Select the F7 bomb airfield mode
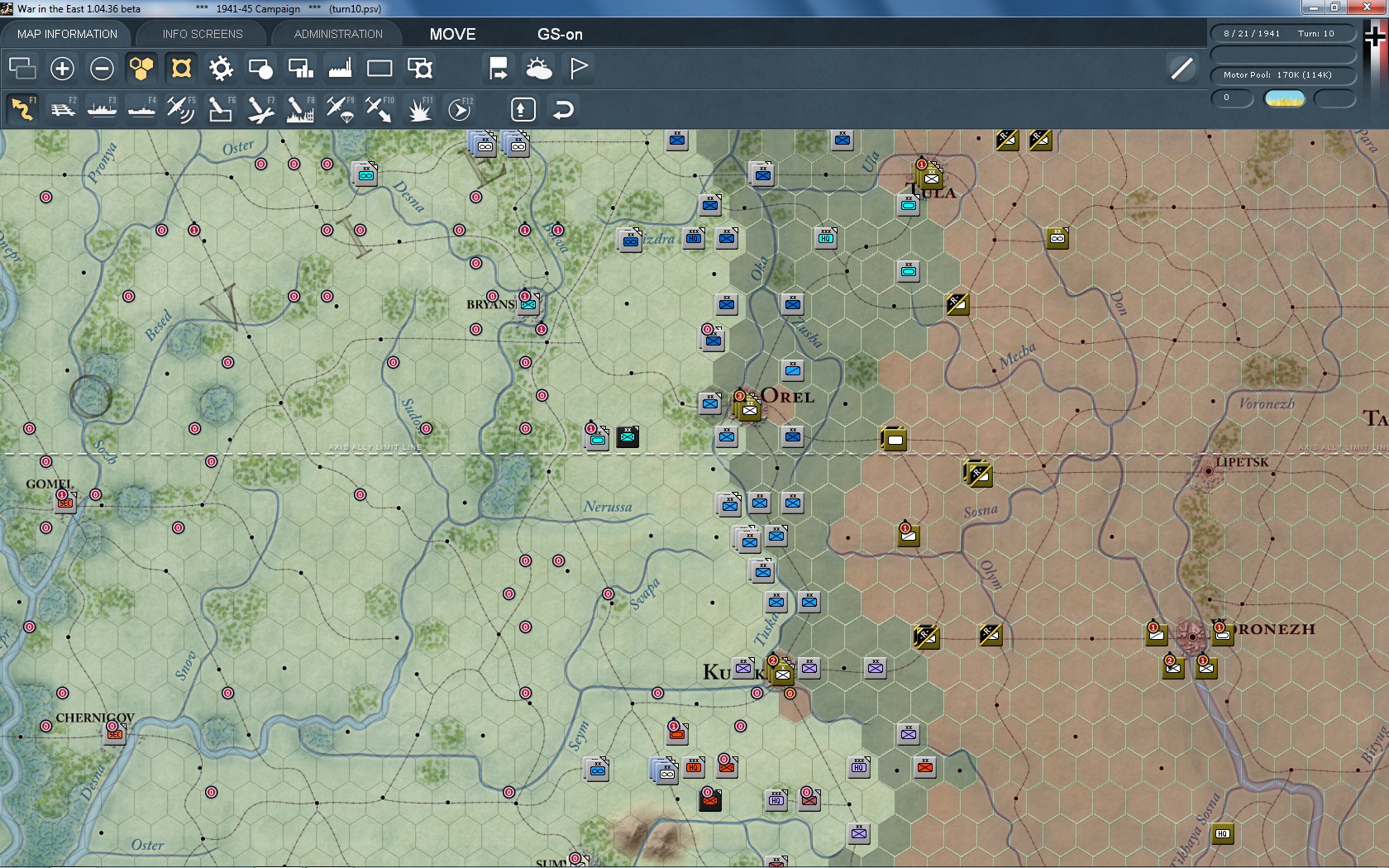The image size is (1389, 868). coord(260,109)
